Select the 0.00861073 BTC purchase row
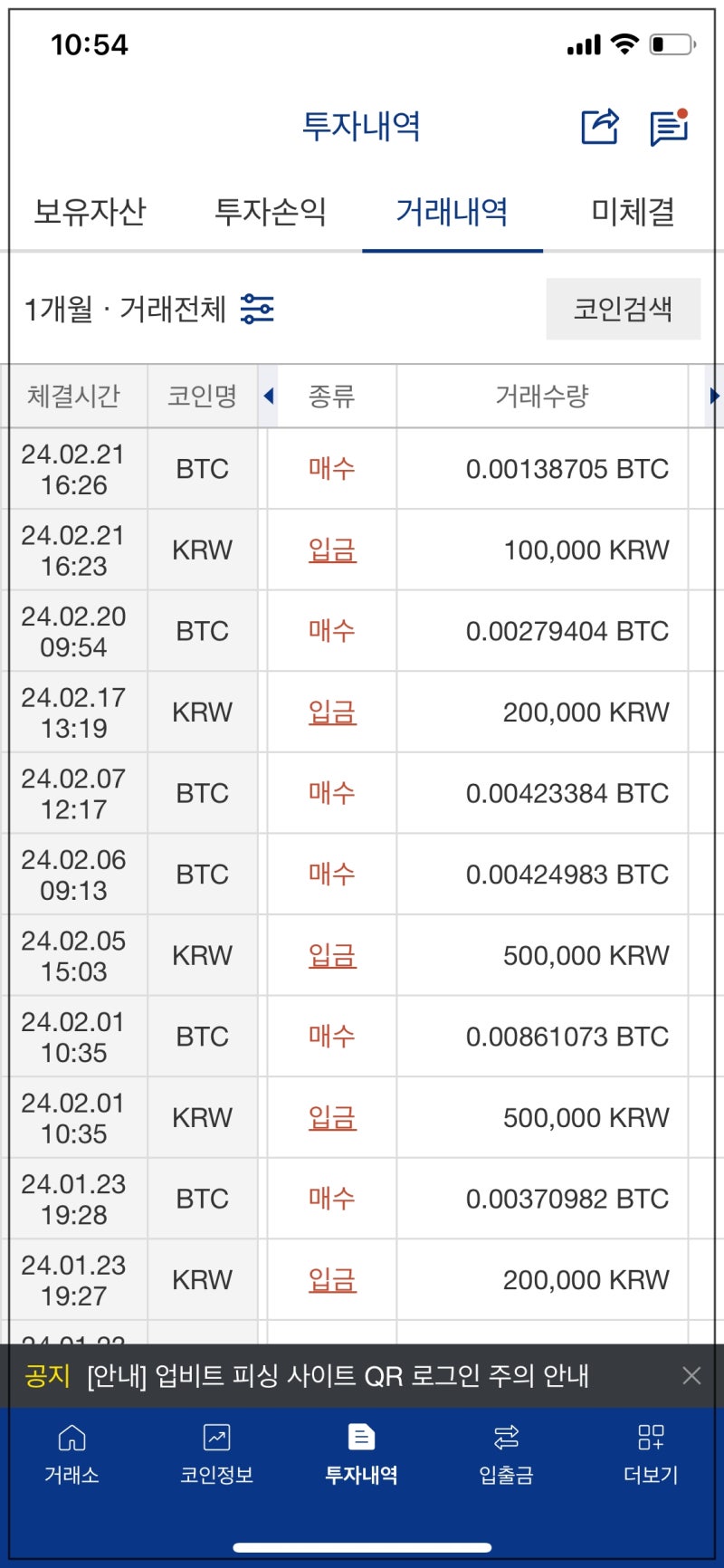 tap(362, 1037)
